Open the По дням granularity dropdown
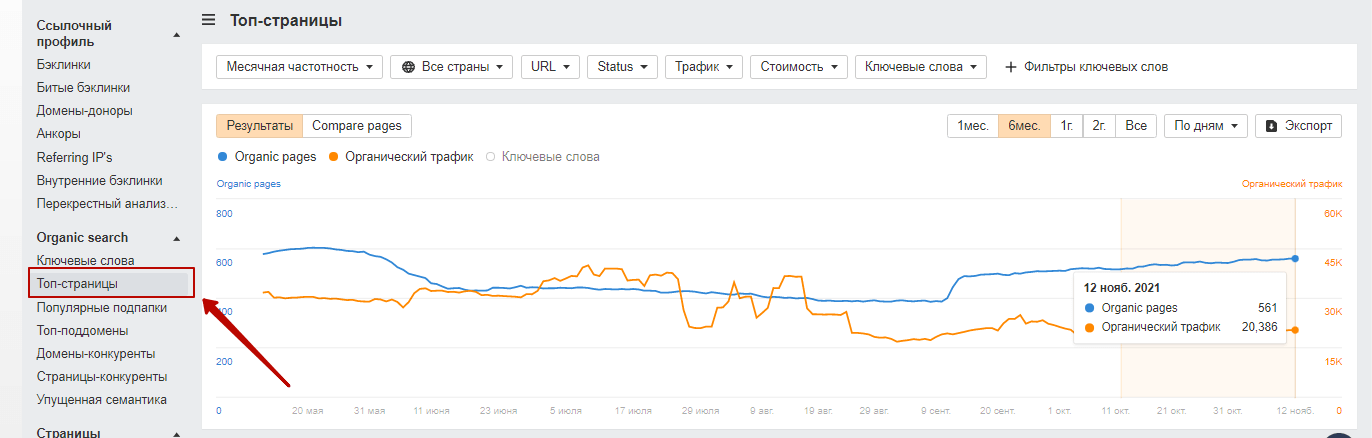 pyautogui.click(x=1206, y=126)
